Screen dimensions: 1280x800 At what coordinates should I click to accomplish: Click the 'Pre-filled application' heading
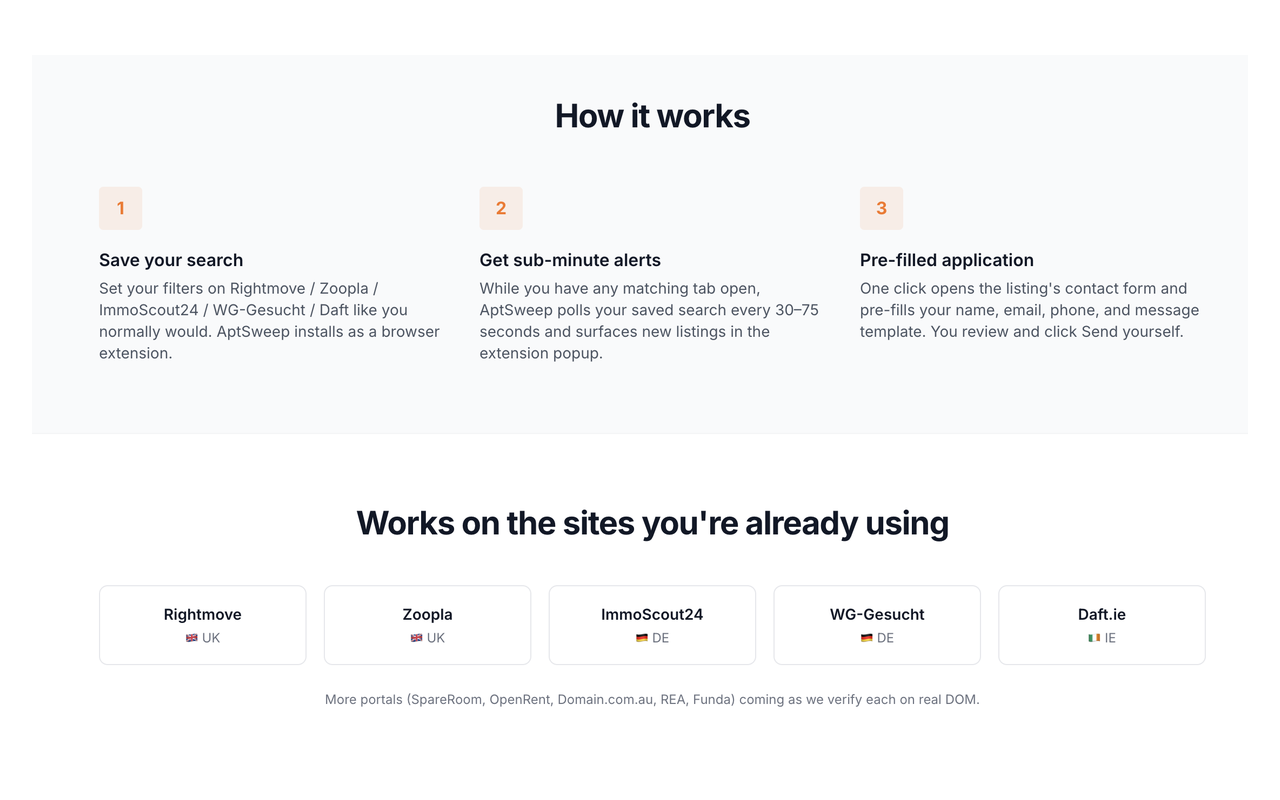tap(947, 260)
